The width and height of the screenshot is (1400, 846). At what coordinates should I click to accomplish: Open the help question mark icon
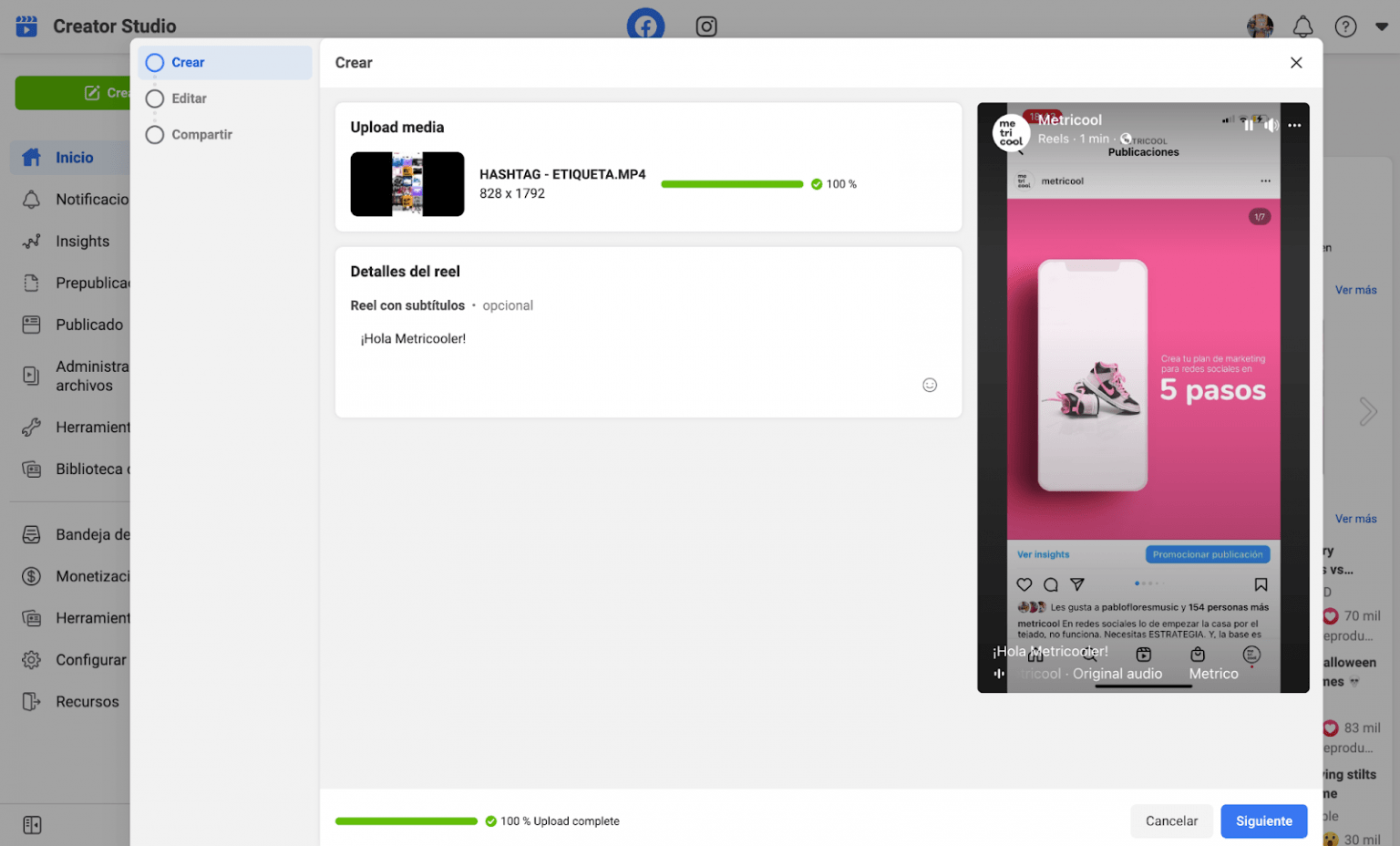(x=1345, y=26)
